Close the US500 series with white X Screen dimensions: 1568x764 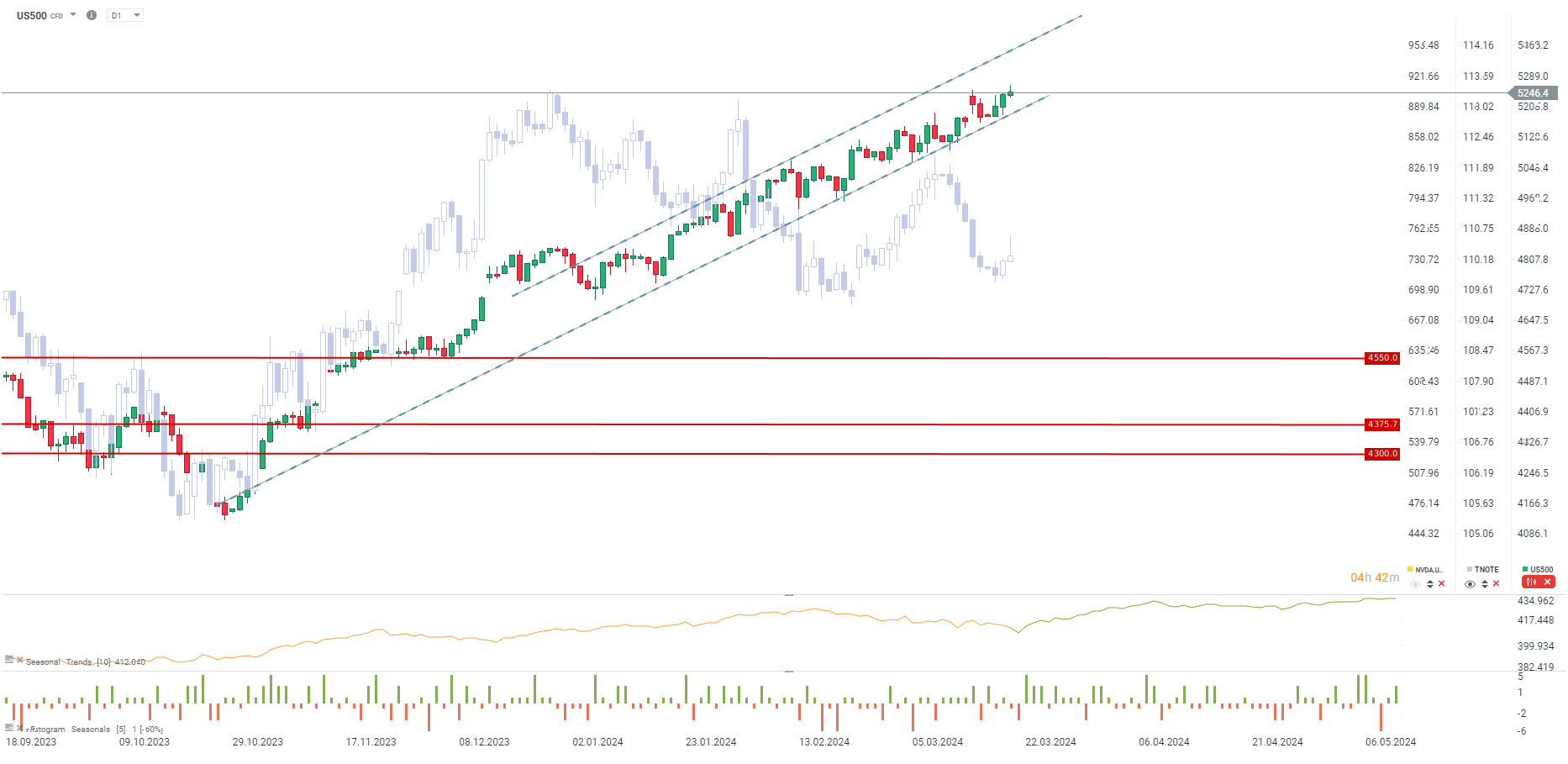point(1547,582)
